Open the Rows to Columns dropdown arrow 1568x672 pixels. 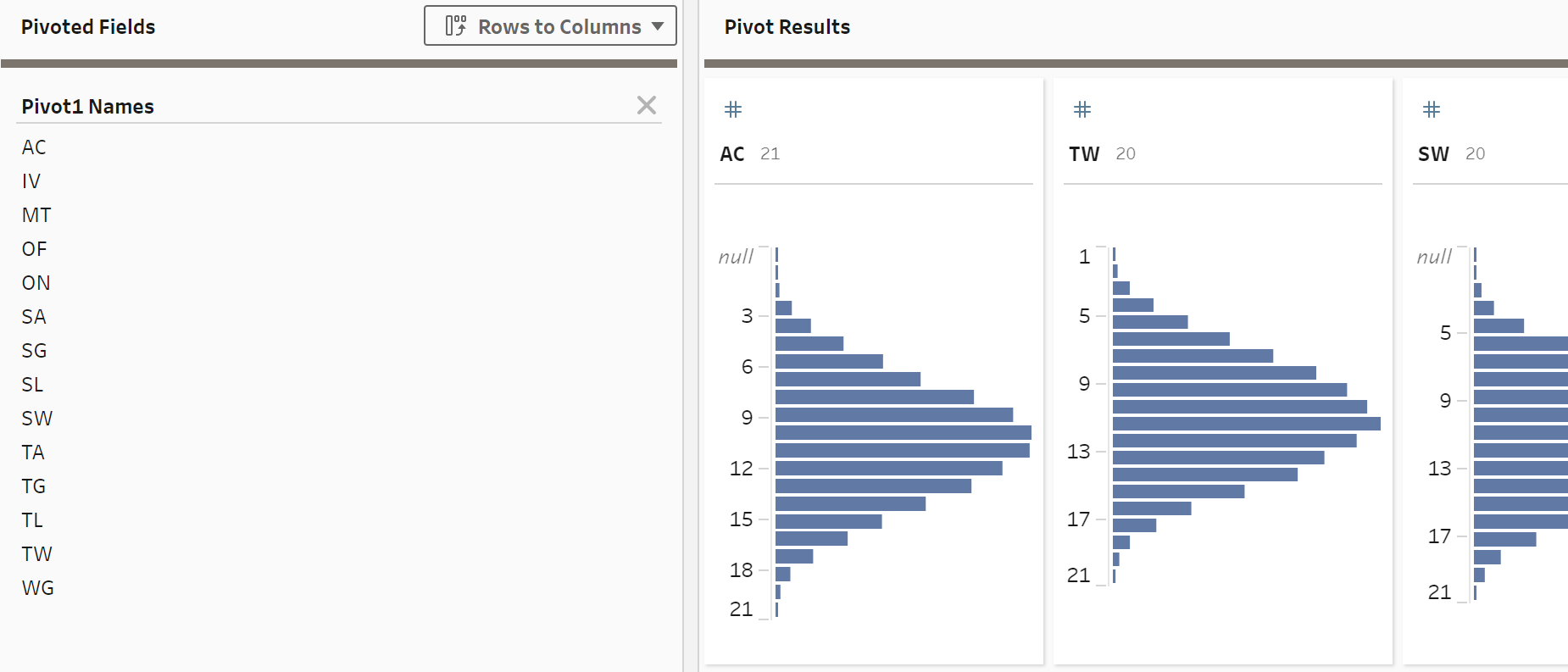coord(658,26)
